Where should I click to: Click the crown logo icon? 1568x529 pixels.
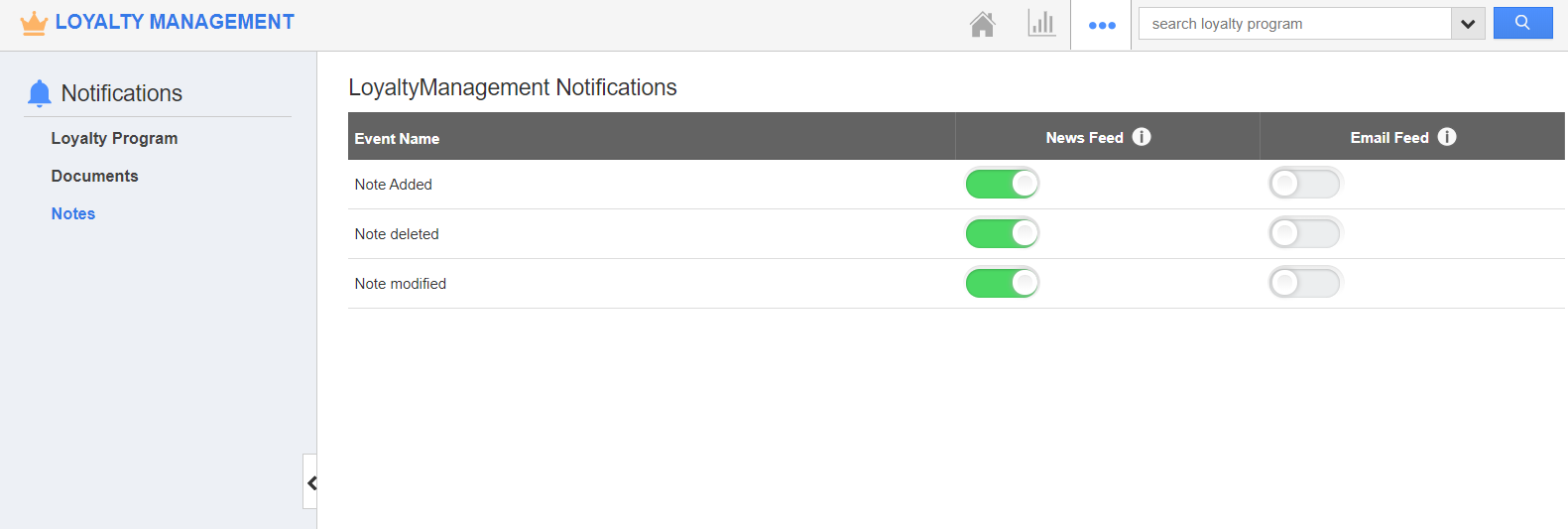click(34, 23)
